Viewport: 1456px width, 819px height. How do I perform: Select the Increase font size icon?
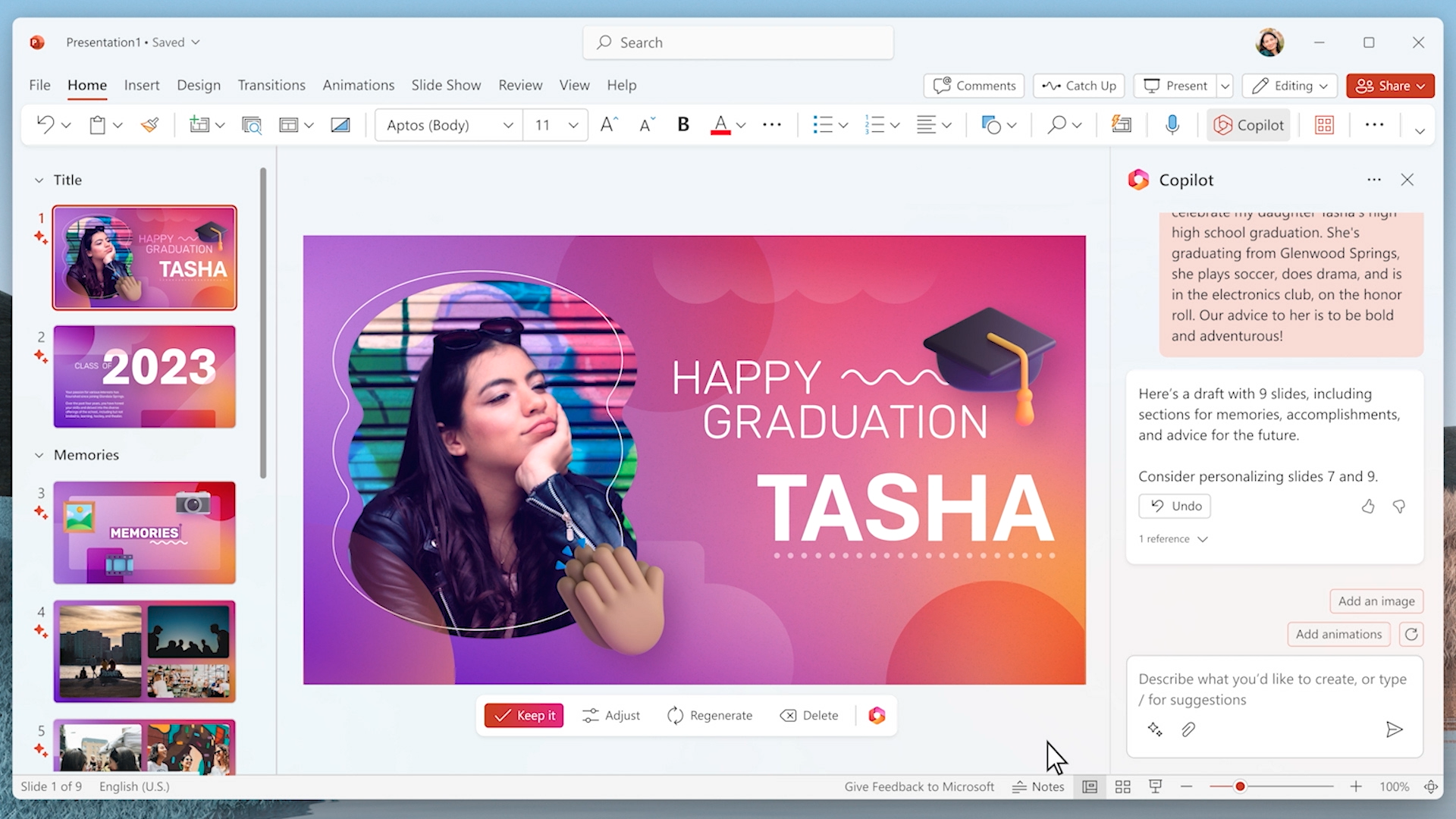[607, 124]
